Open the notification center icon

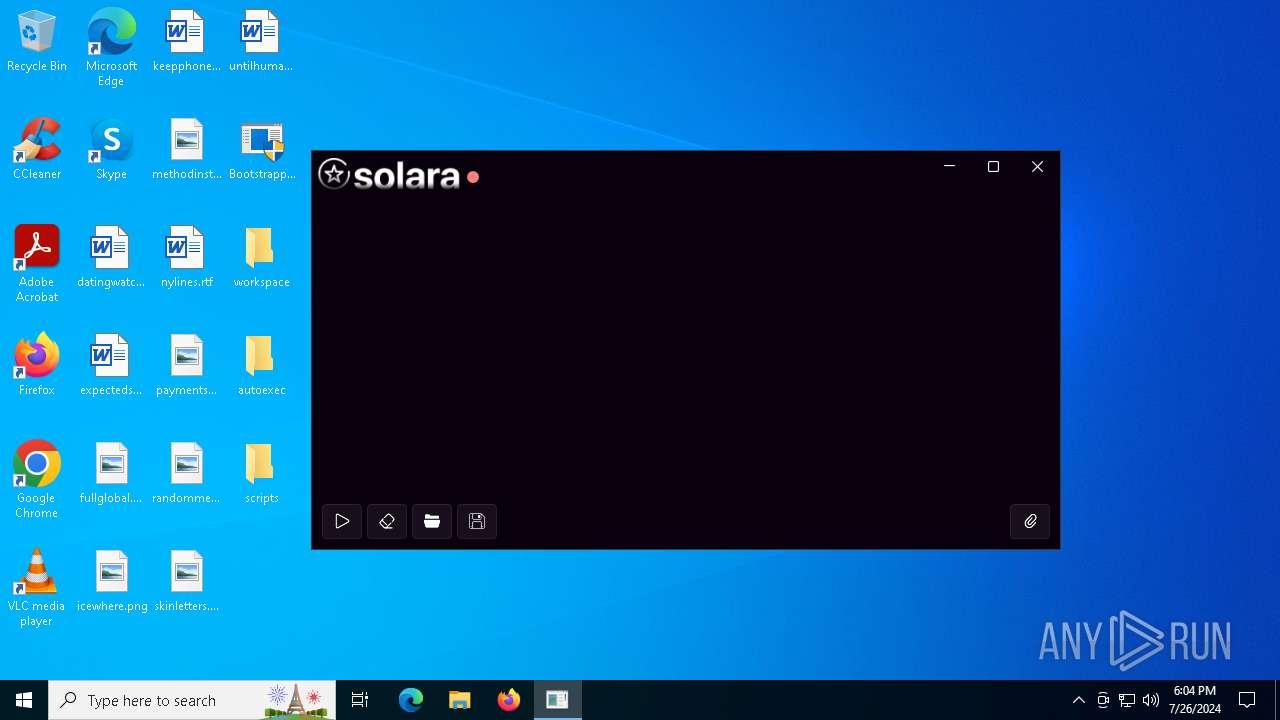pyautogui.click(x=1247, y=700)
